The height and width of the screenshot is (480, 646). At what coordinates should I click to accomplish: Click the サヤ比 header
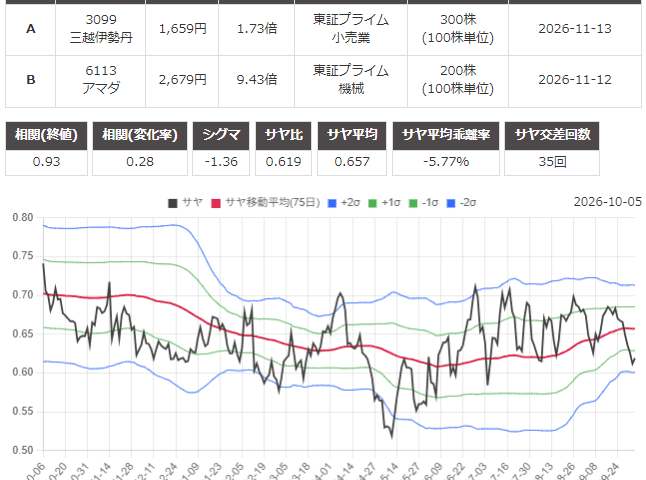point(283,135)
